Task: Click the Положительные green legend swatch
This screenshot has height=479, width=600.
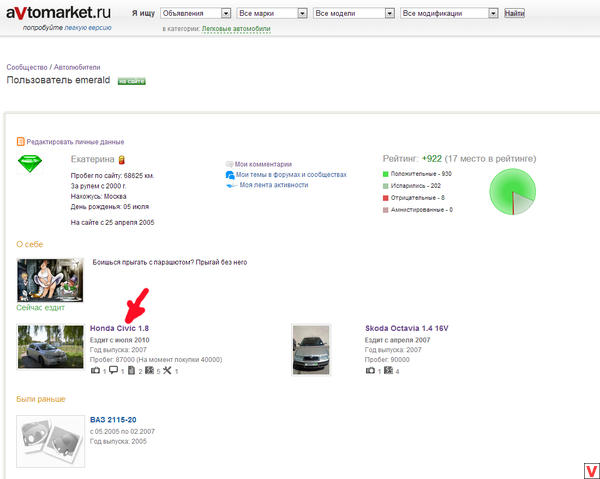Action: 386,174
